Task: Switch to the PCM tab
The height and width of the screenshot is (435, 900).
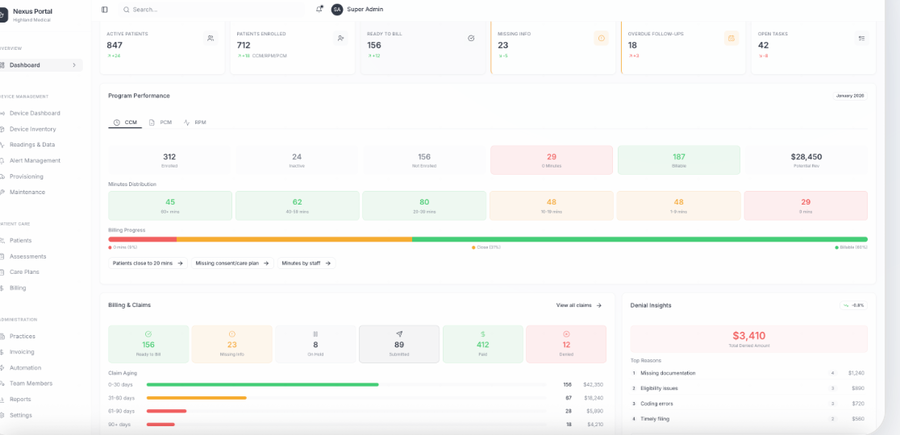Action: [x=161, y=122]
